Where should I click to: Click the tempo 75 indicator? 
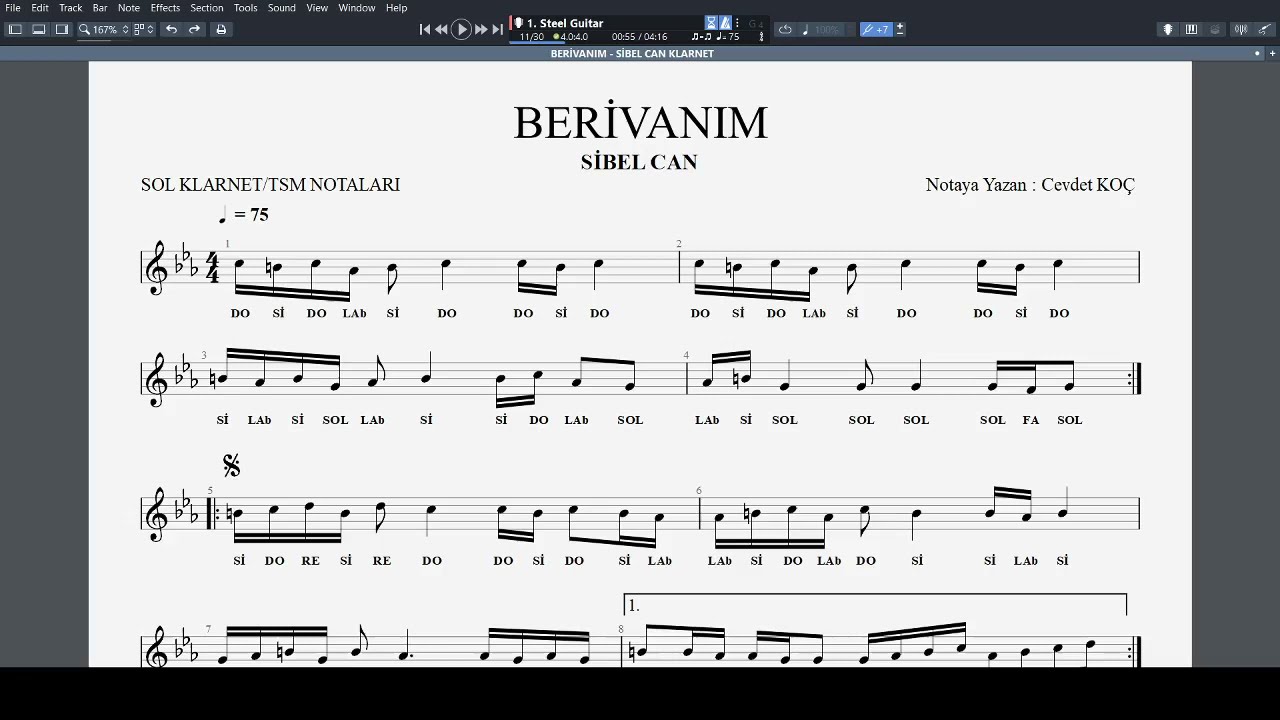728,37
